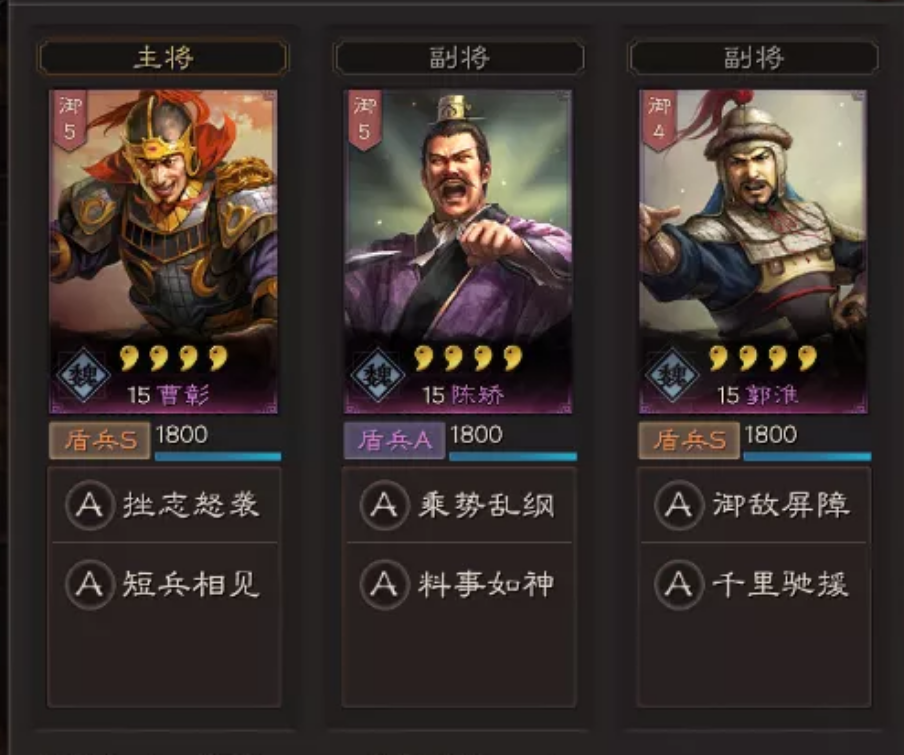Open the 曹彰 general portrait card
The height and width of the screenshot is (755, 904).
[x=164, y=251]
